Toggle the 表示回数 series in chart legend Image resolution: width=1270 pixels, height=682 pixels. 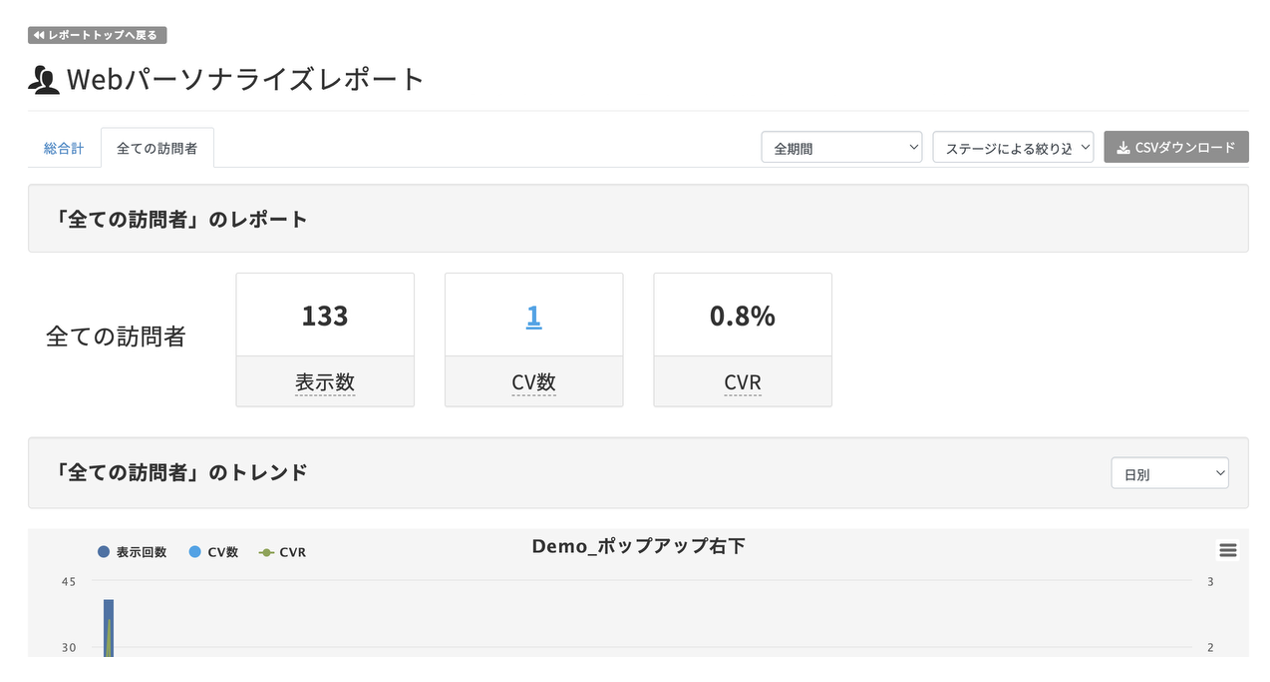coord(133,552)
